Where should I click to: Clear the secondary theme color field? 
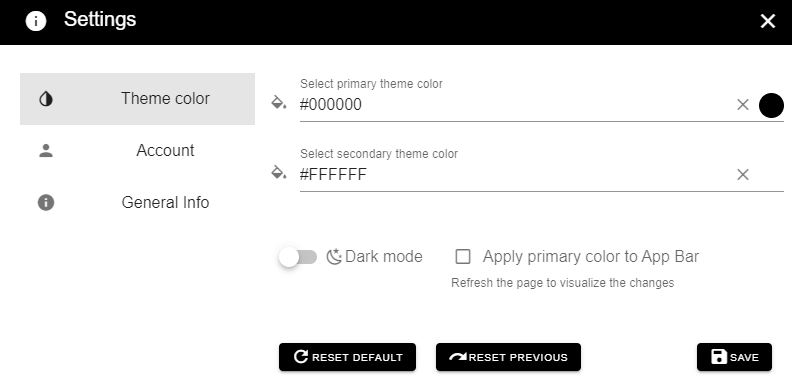[742, 175]
